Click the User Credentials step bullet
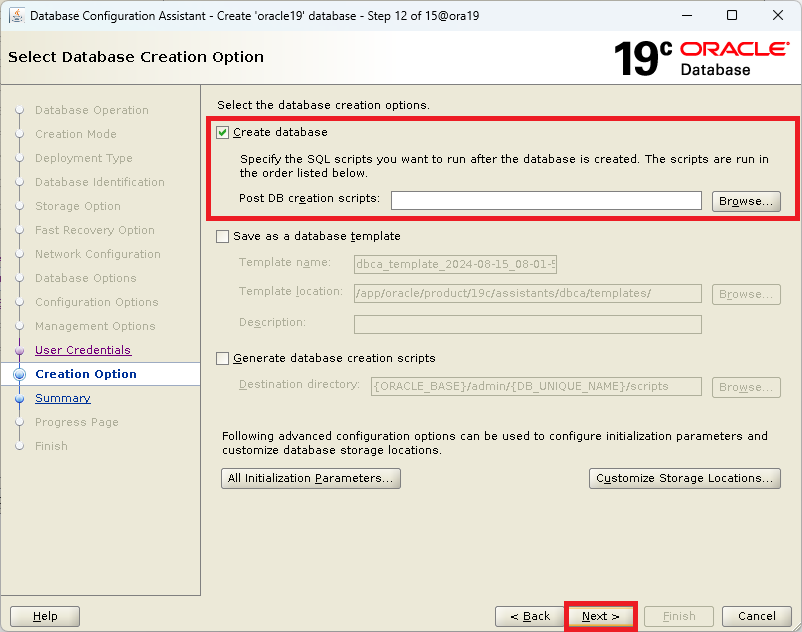 [19, 350]
